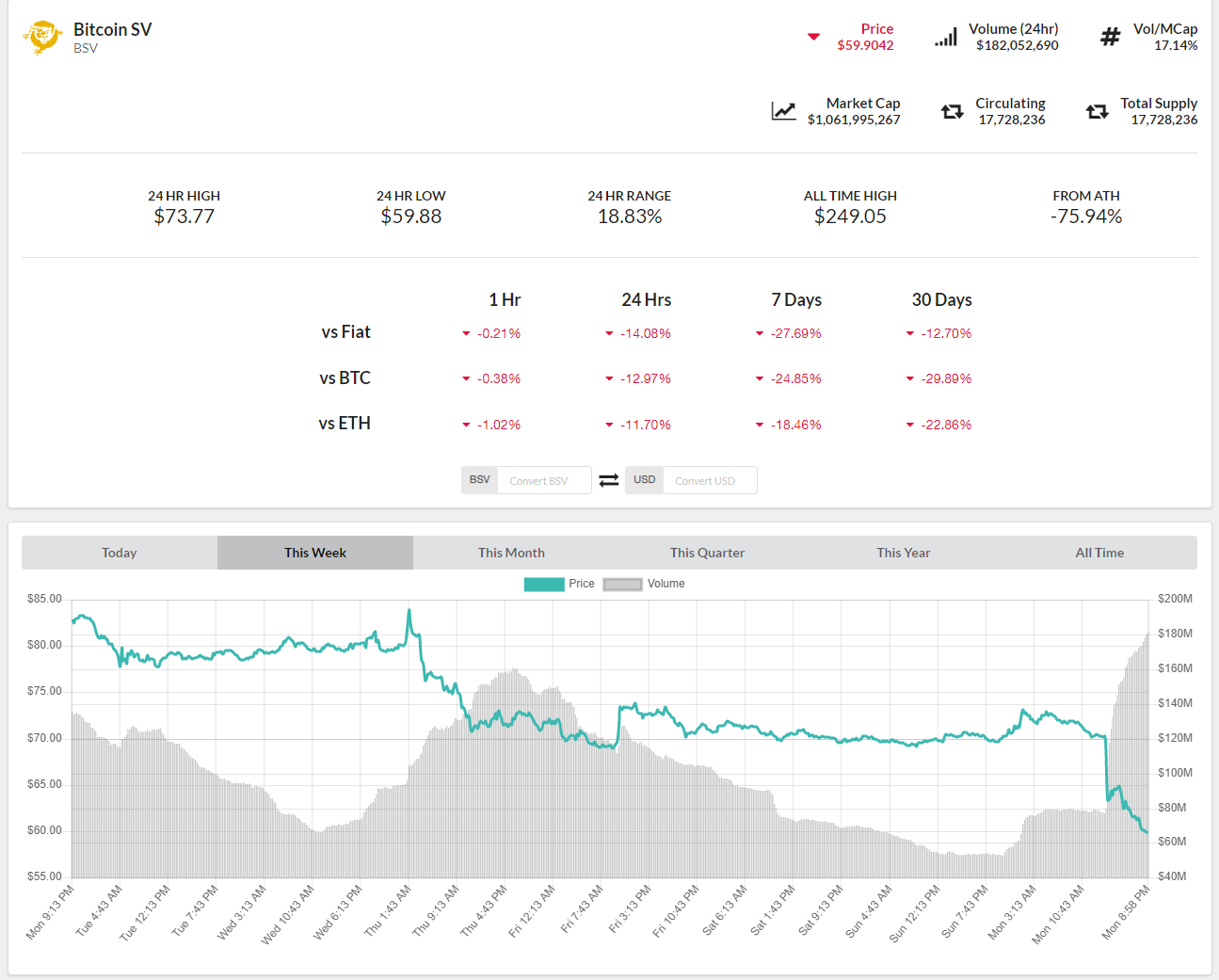Click the price spike peak Thursday 1:43 AM
The height and width of the screenshot is (980, 1219).
[409, 611]
